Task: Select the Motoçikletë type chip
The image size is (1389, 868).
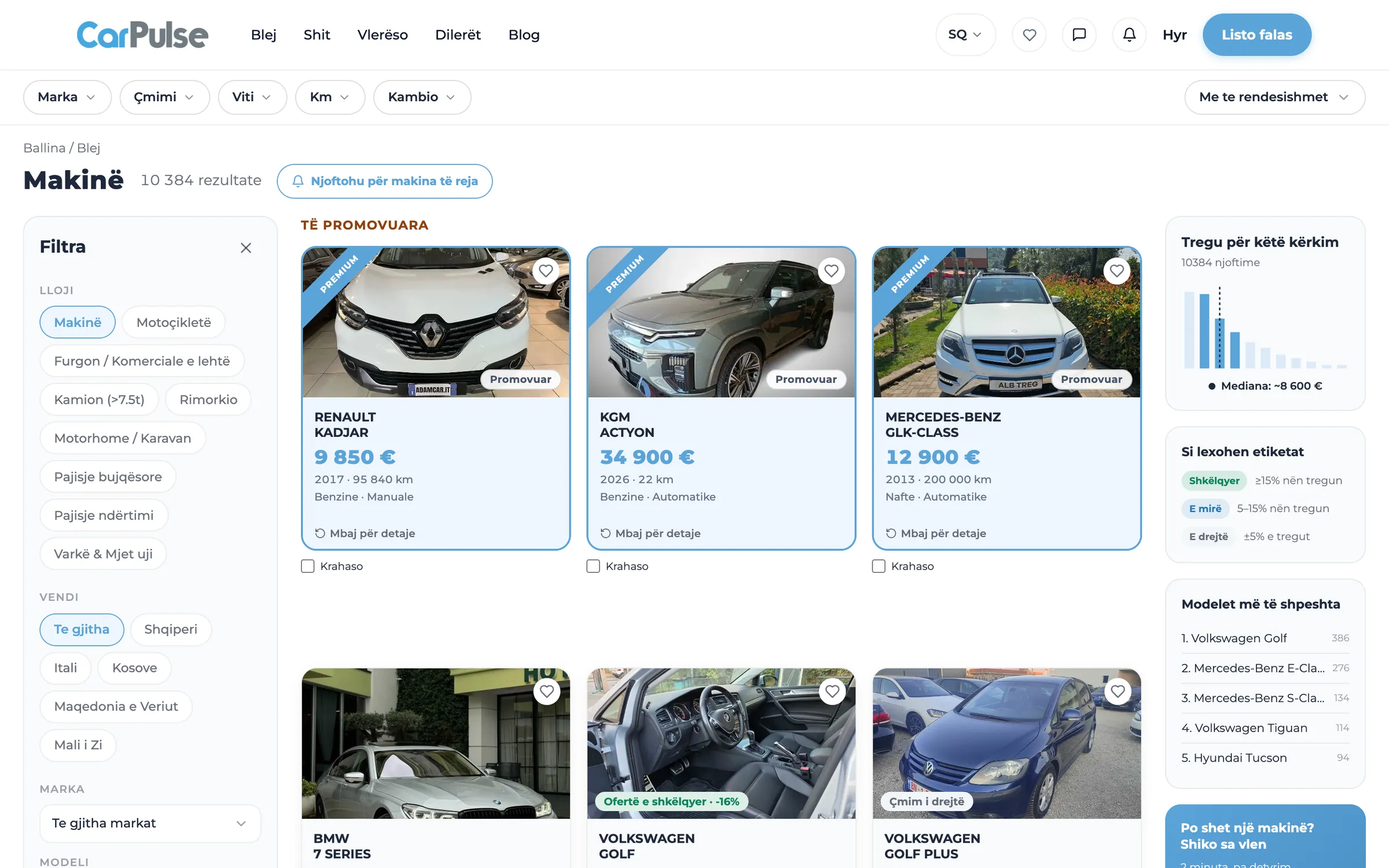Action: click(174, 322)
